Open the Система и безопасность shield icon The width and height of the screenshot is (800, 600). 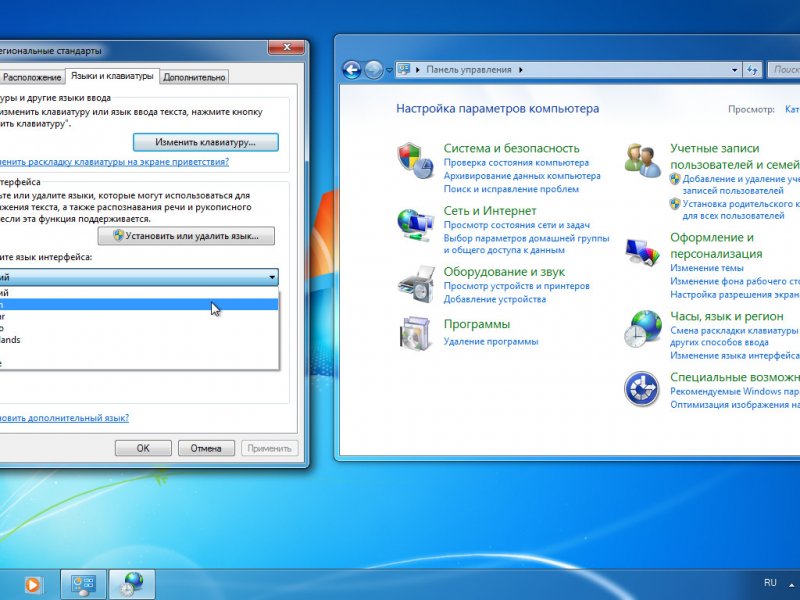click(x=415, y=161)
